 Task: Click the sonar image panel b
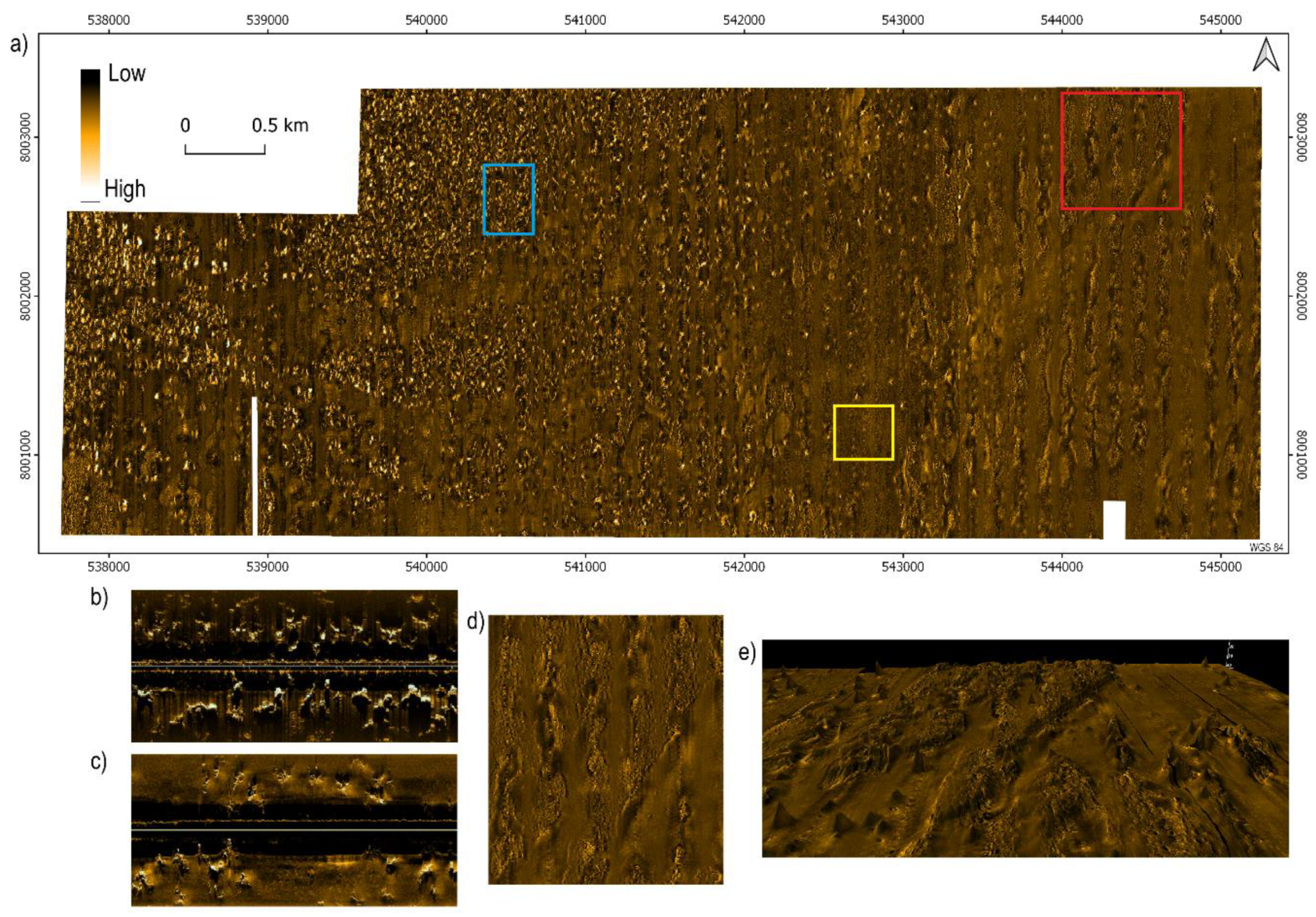point(294,667)
